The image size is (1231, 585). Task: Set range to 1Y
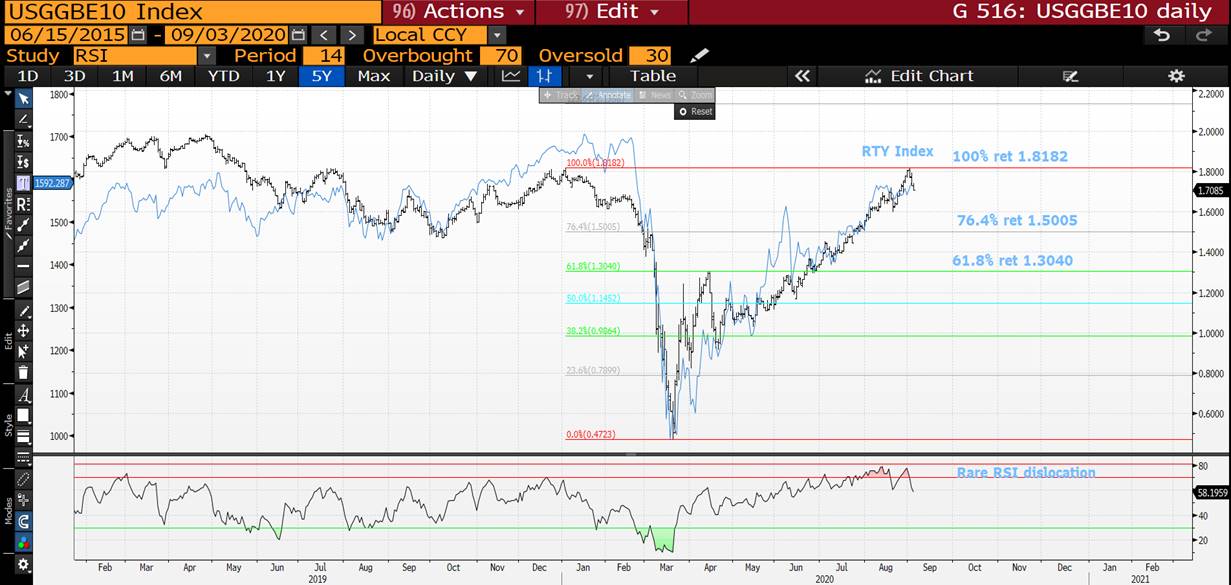[275, 76]
